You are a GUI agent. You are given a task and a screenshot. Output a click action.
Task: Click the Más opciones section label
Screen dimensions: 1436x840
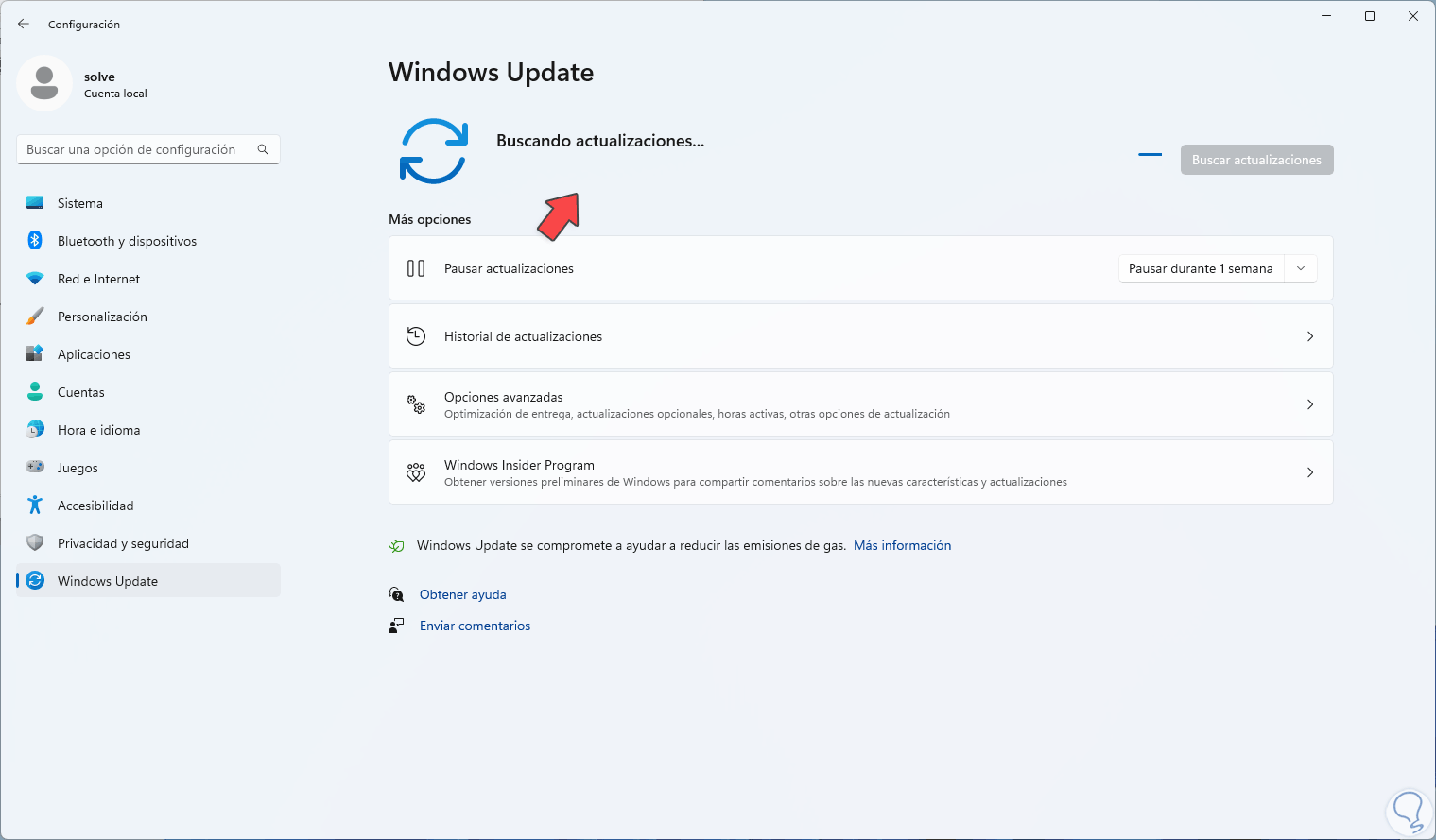tap(429, 219)
